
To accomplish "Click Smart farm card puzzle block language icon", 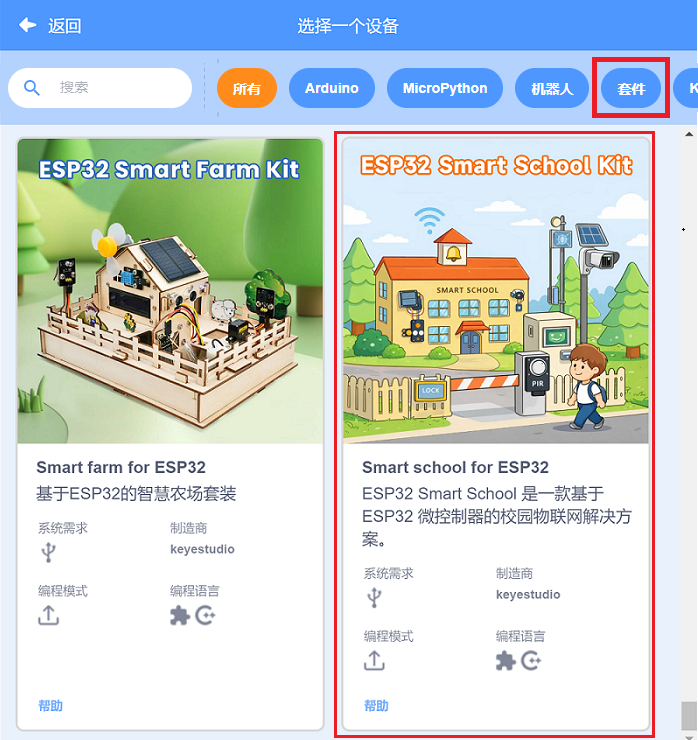I will pos(180,616).
